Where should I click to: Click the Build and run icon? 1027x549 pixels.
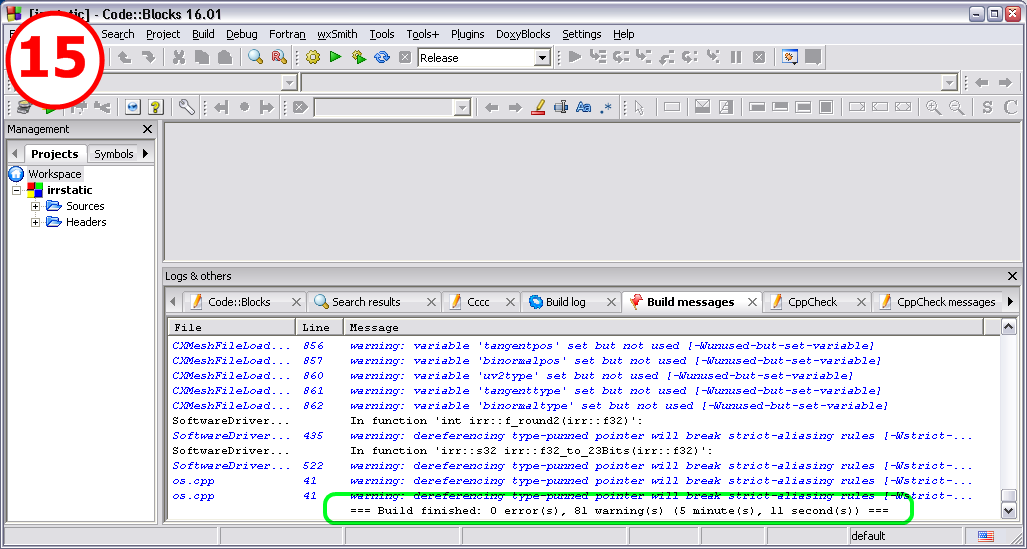pyautogui.click(x=359, y=58)
